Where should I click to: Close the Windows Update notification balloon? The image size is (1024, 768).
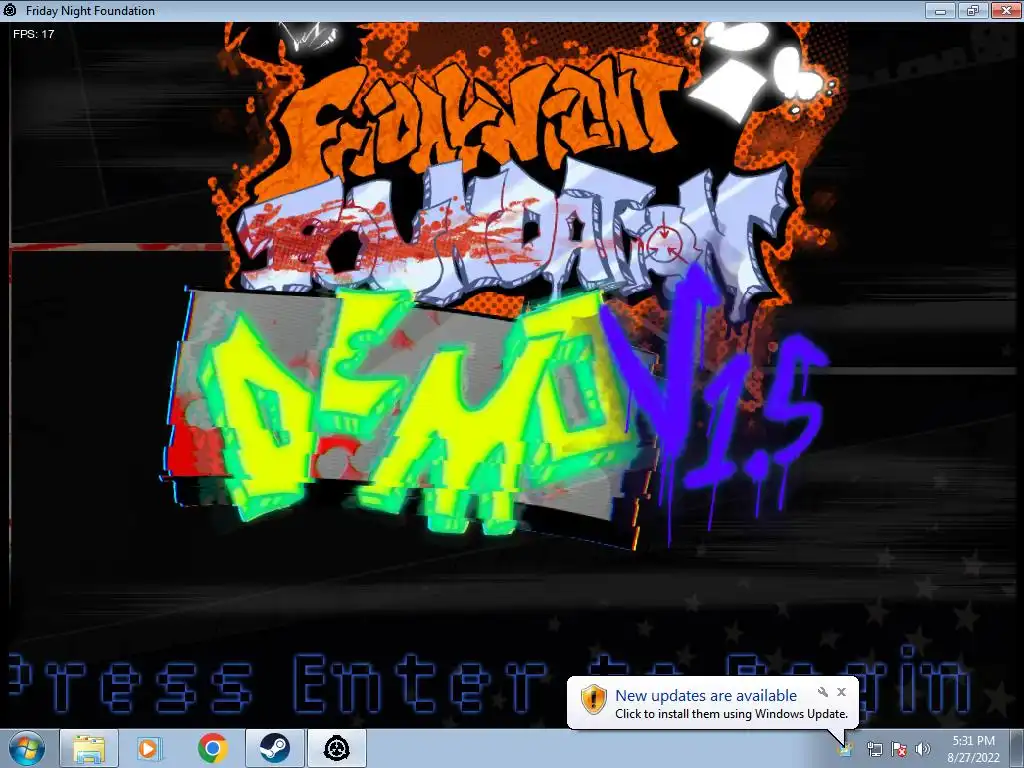[x=841, y=692]
